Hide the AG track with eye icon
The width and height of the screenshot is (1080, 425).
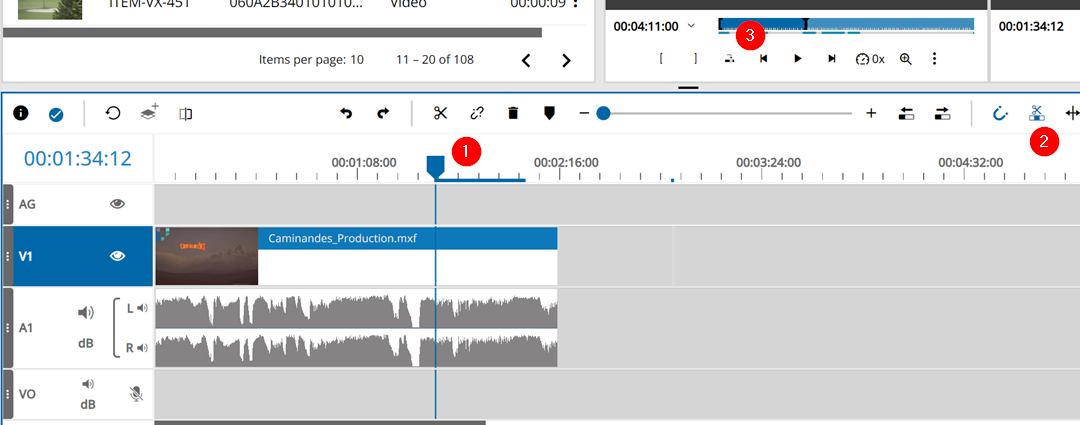point(117,204)
